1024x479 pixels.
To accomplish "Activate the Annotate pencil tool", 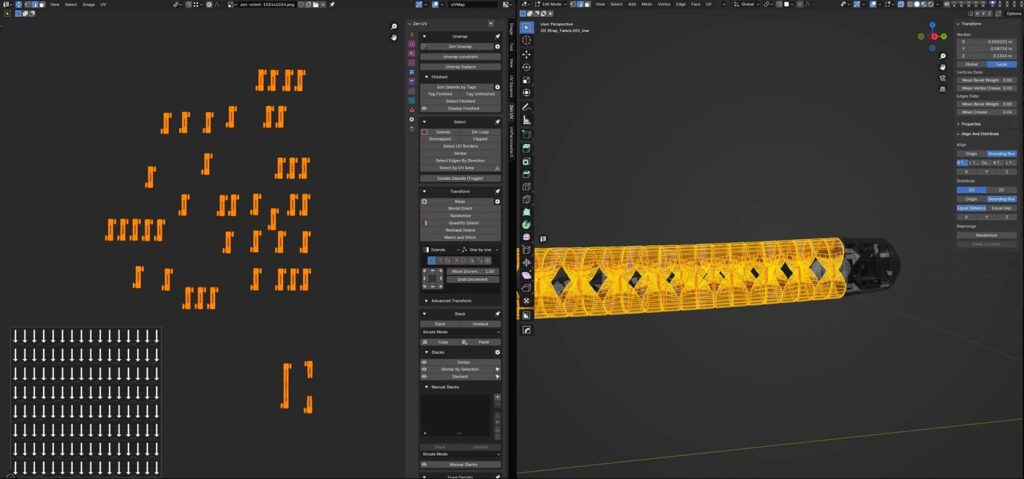I will click(x=526, y=107).
